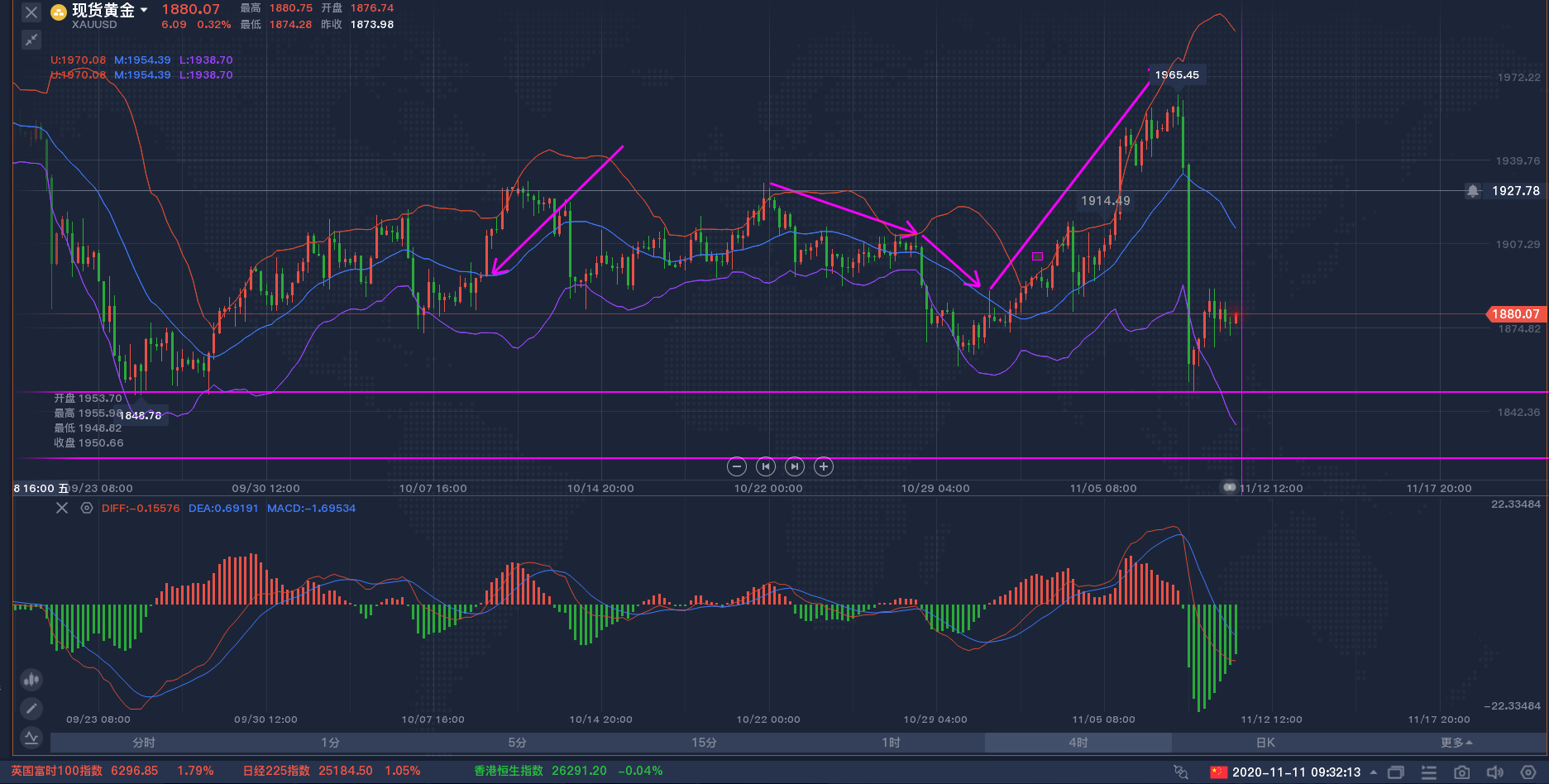1549x784 pixels.
Task: Switch to the 日K timeframe tab
Action: 1265,743
